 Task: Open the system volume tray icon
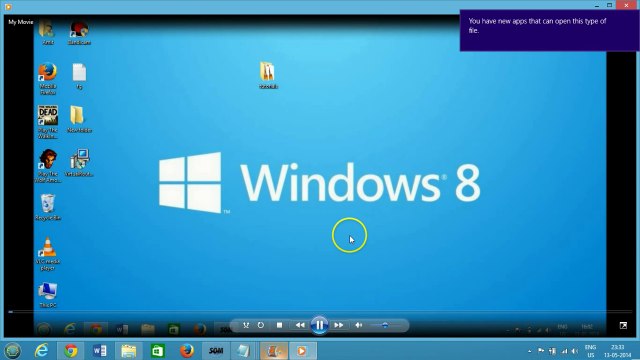[x=576, y=351]
